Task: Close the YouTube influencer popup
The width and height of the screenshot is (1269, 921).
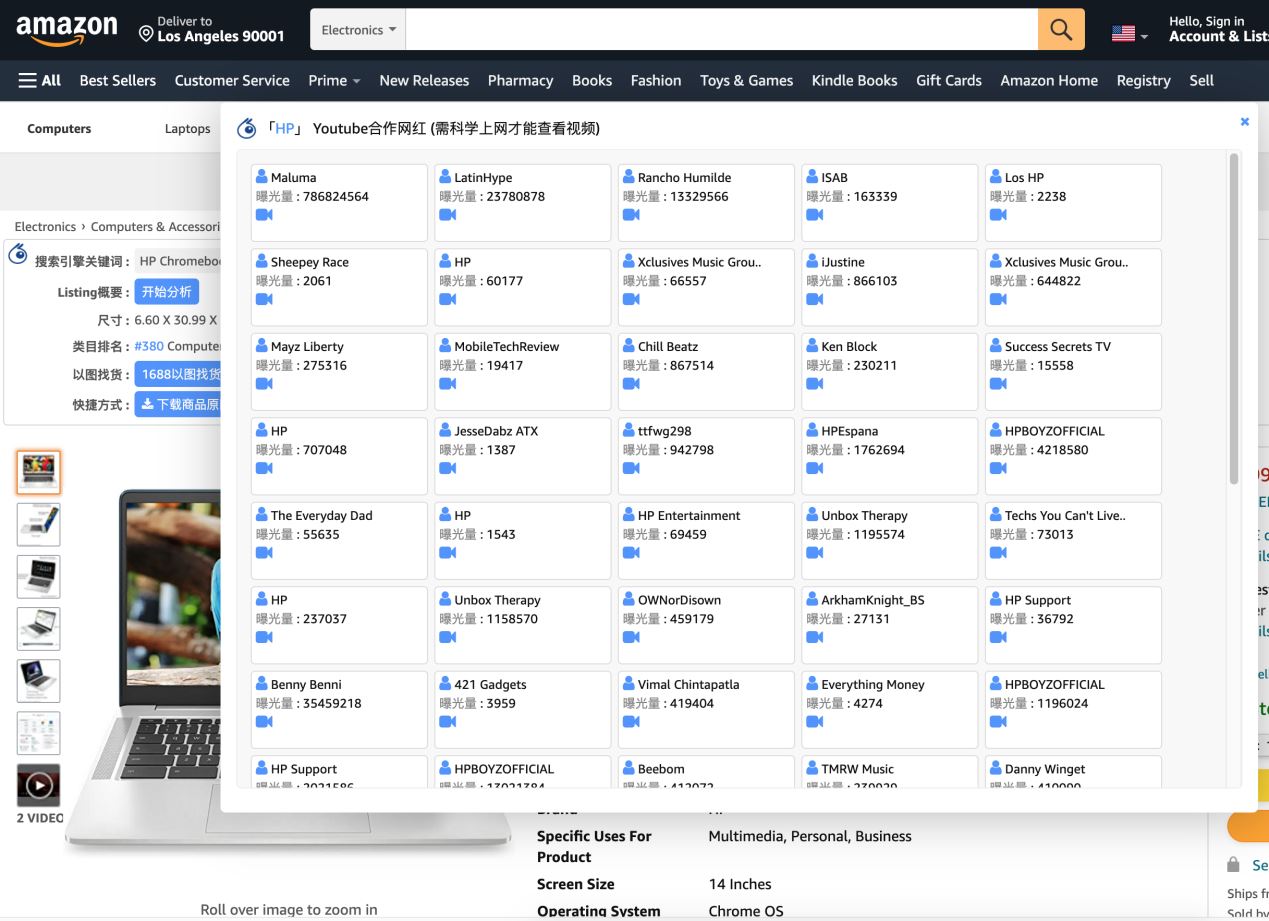Action: click(x=1245, y=121)
